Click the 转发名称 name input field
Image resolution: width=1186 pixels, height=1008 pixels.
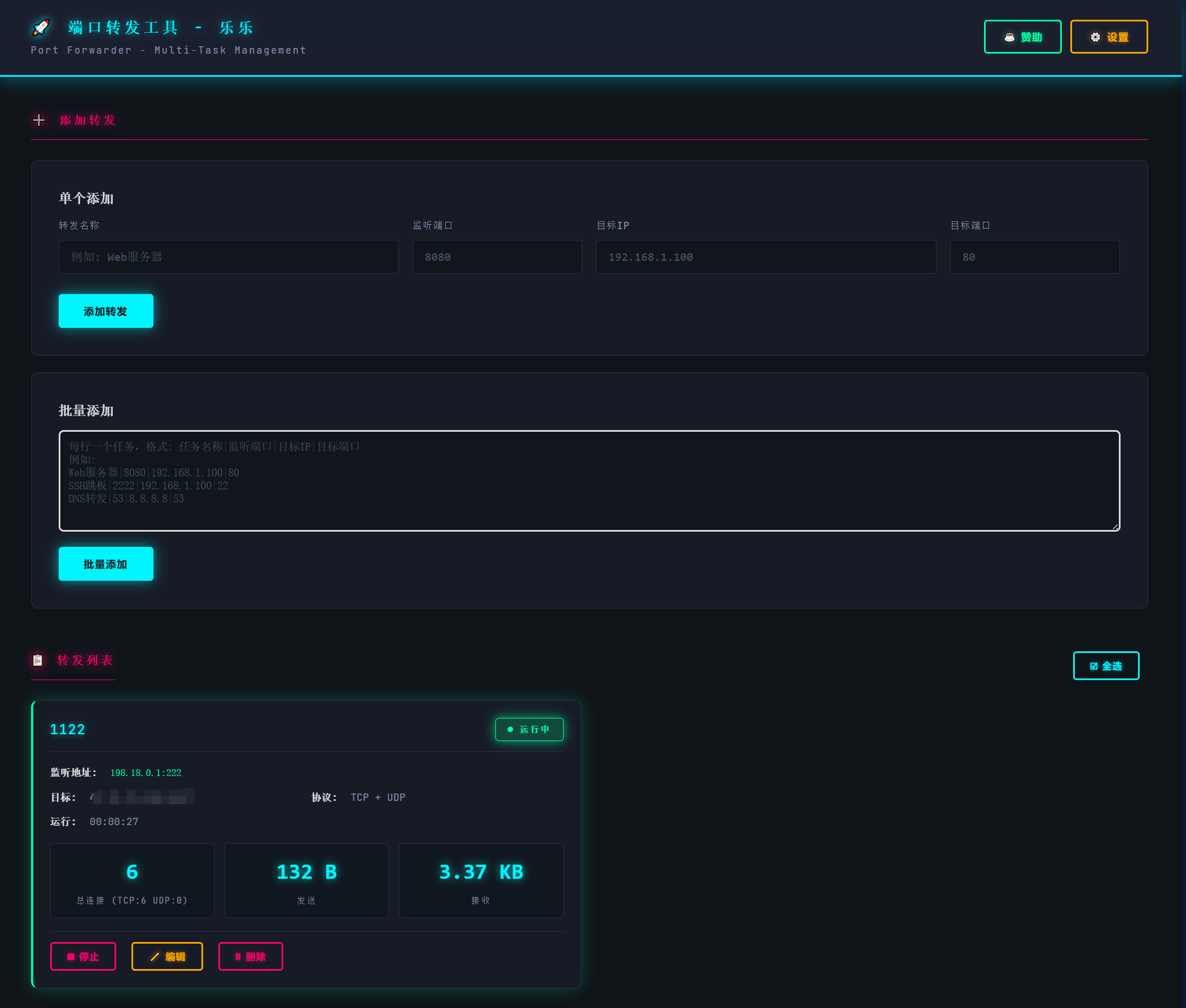point(228,257)
